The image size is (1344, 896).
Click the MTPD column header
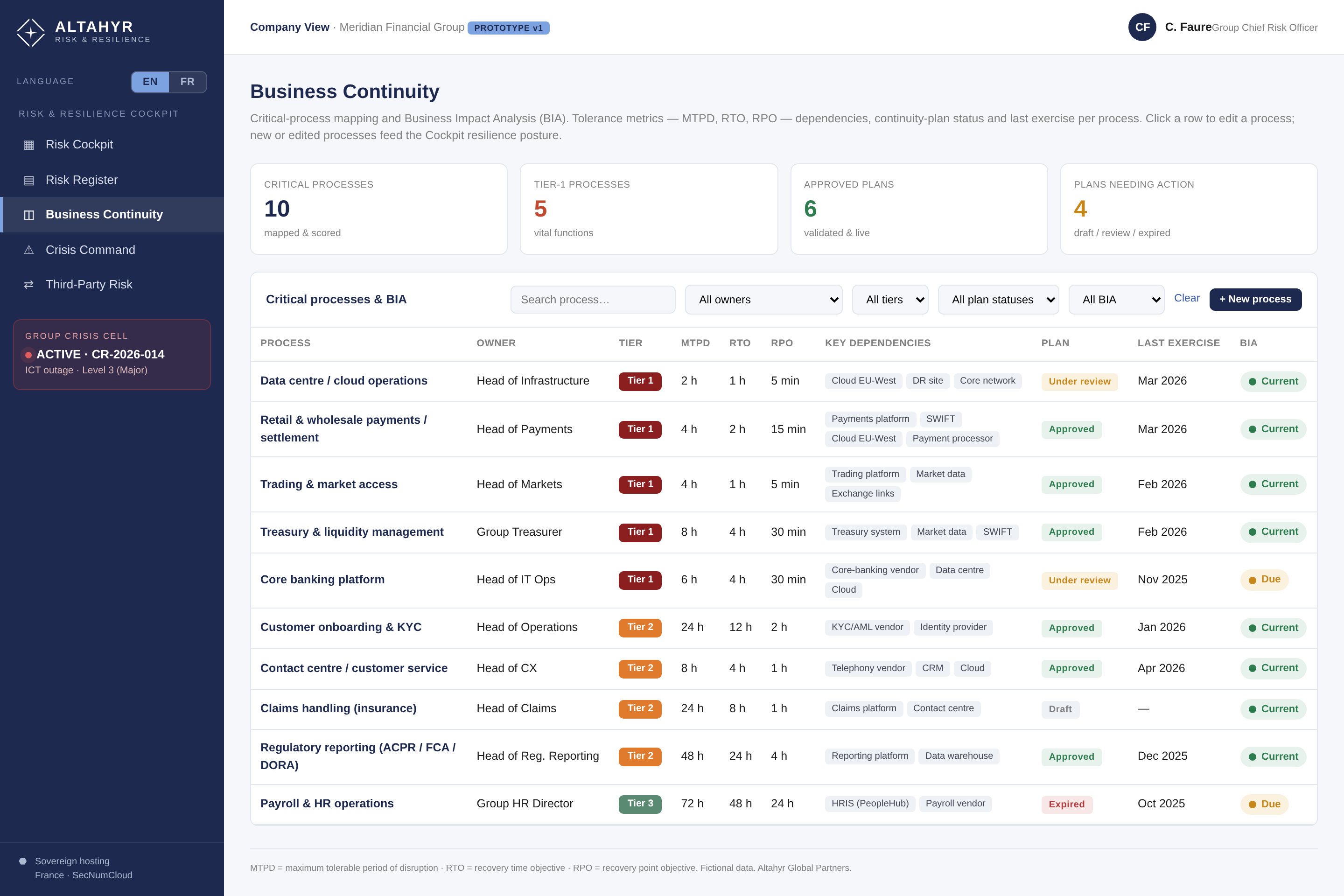695,343
